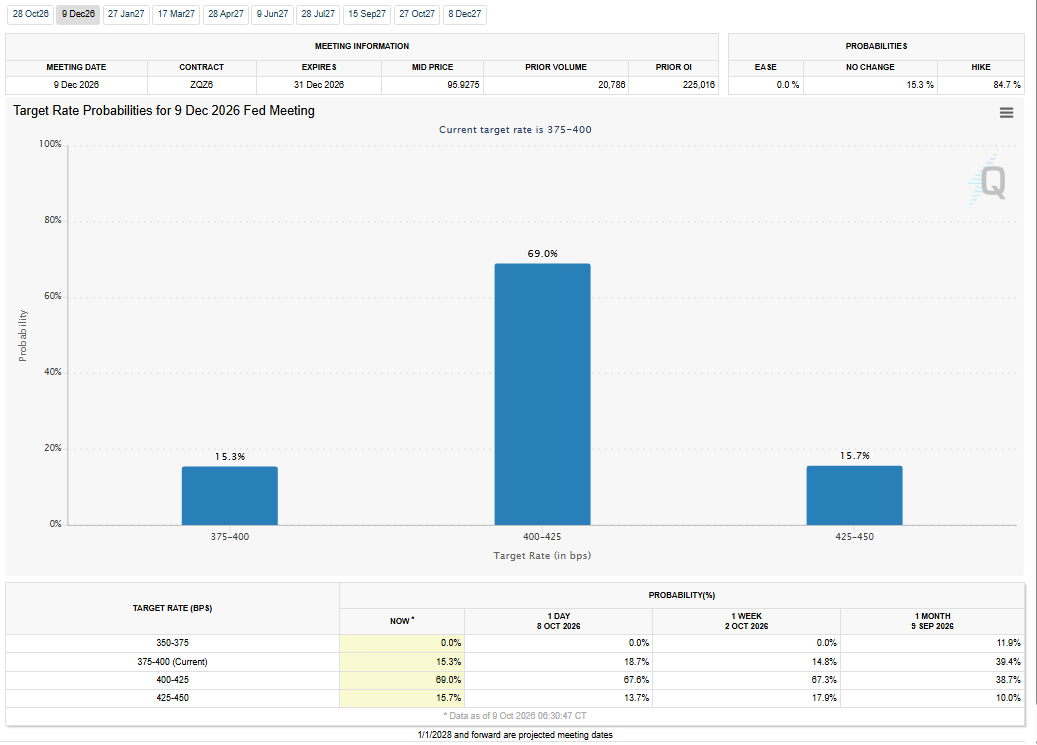Switch to the 28 Oct26 meeting tab

click(x=30, y=14)
